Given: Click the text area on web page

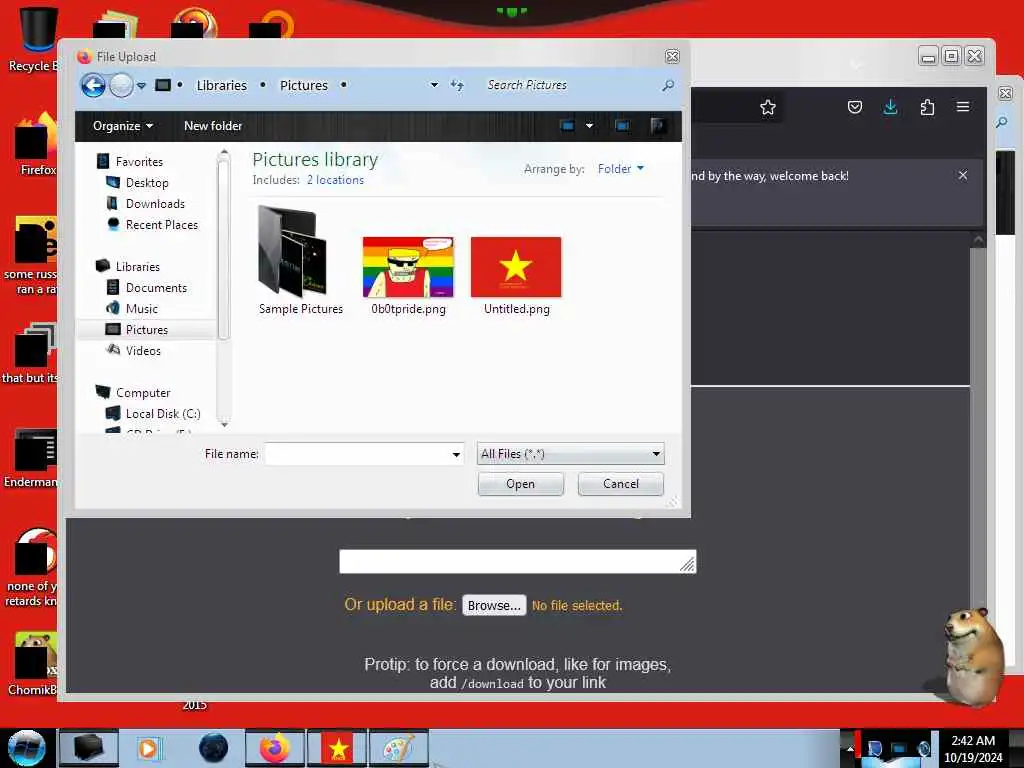Looking at the screenshot, I should pyautogui.click(x=517, y=562).
